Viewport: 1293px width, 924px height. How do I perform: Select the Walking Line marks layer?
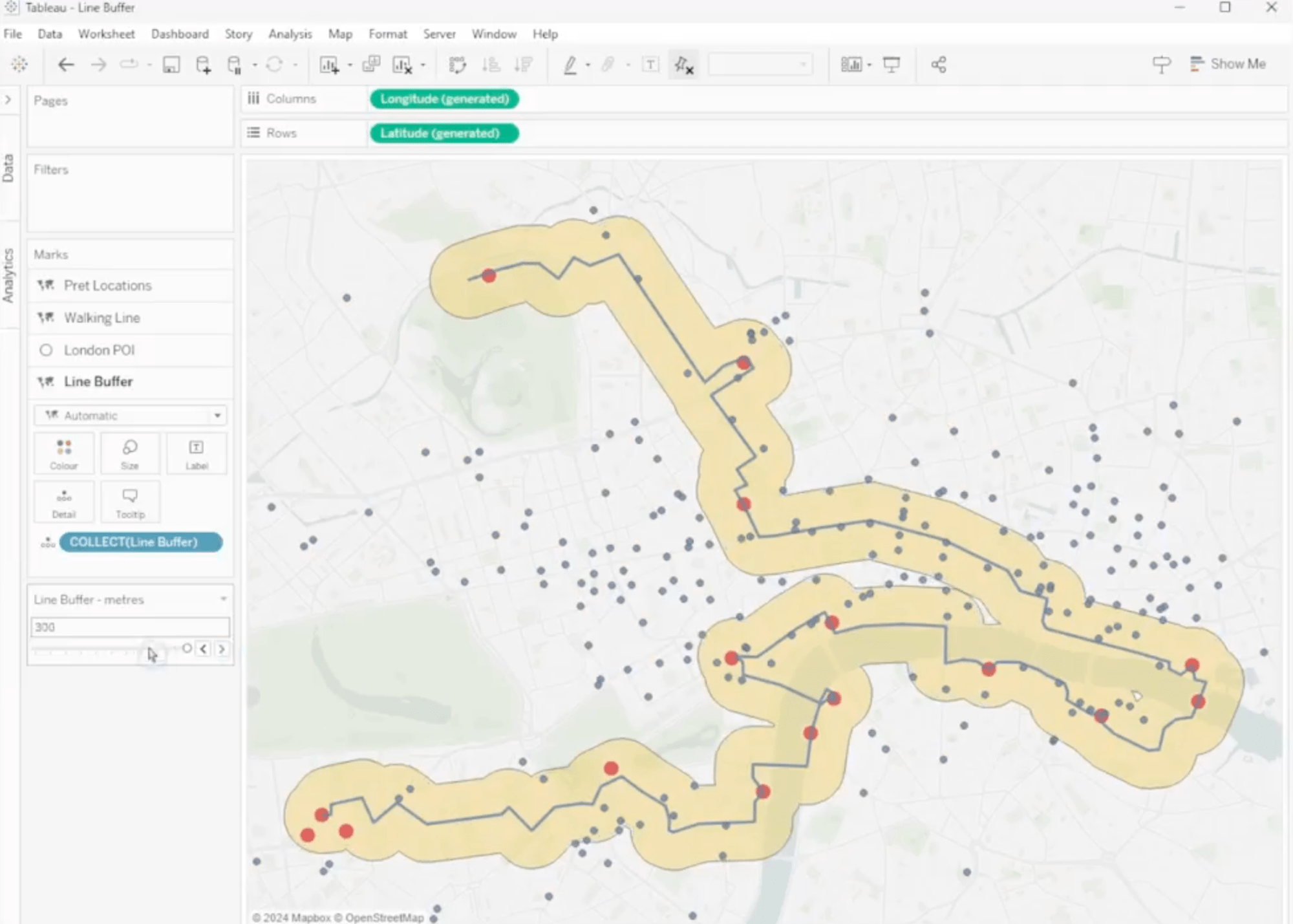coord(102,317)
